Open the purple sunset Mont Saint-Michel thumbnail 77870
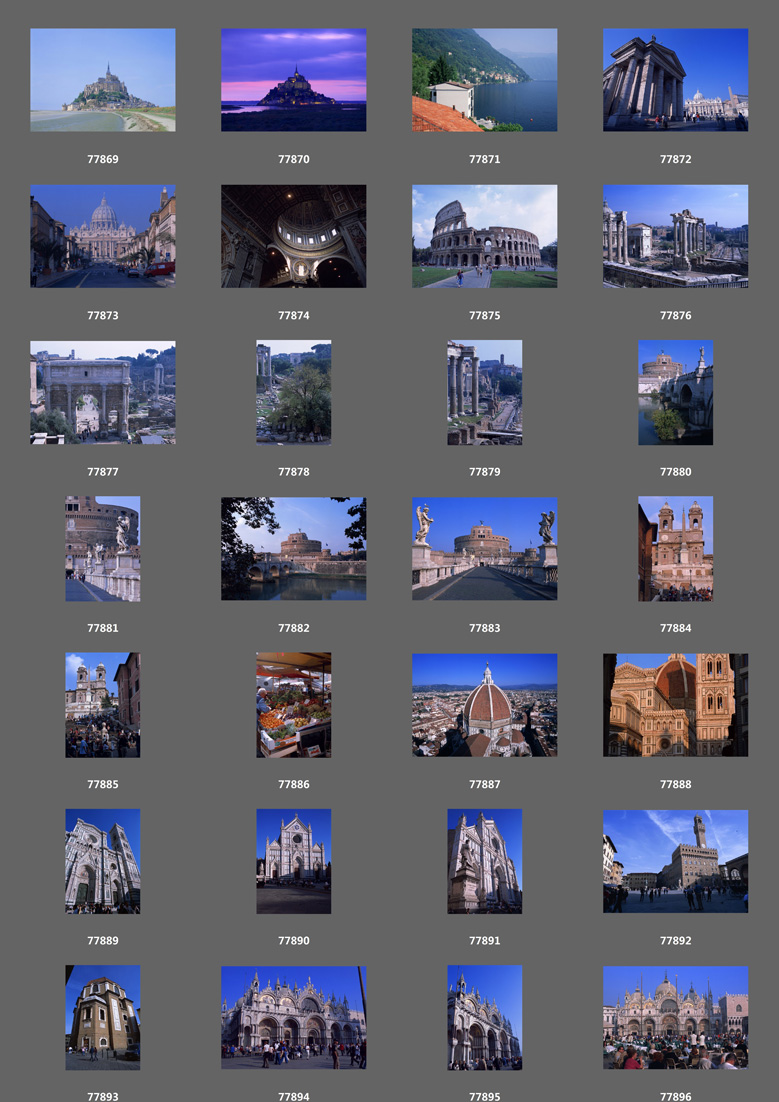Image resolution: width=779 pixels, height=1102 pixels. (294, 80)
